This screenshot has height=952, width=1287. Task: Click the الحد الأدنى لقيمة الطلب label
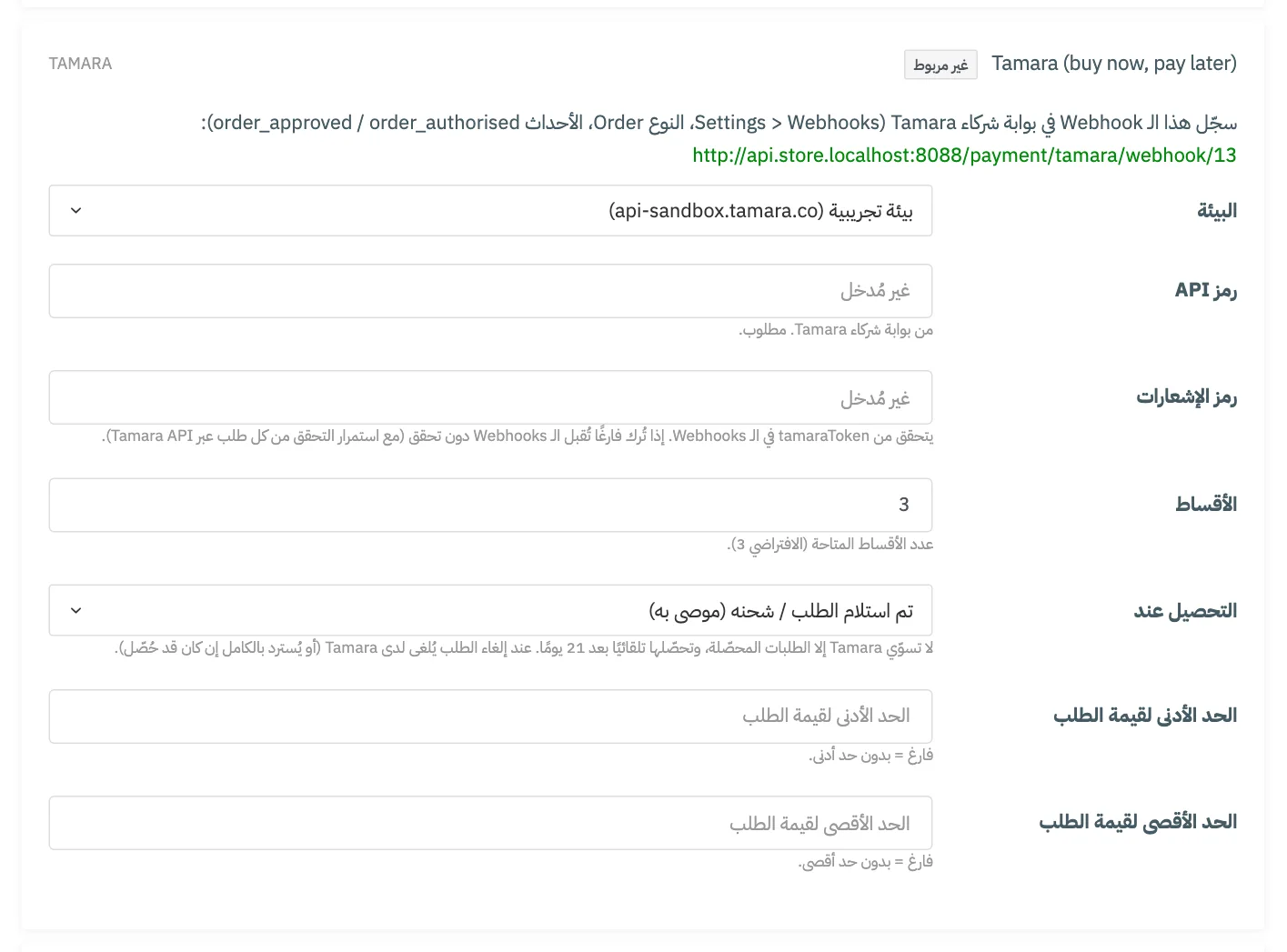point(1145,716)
